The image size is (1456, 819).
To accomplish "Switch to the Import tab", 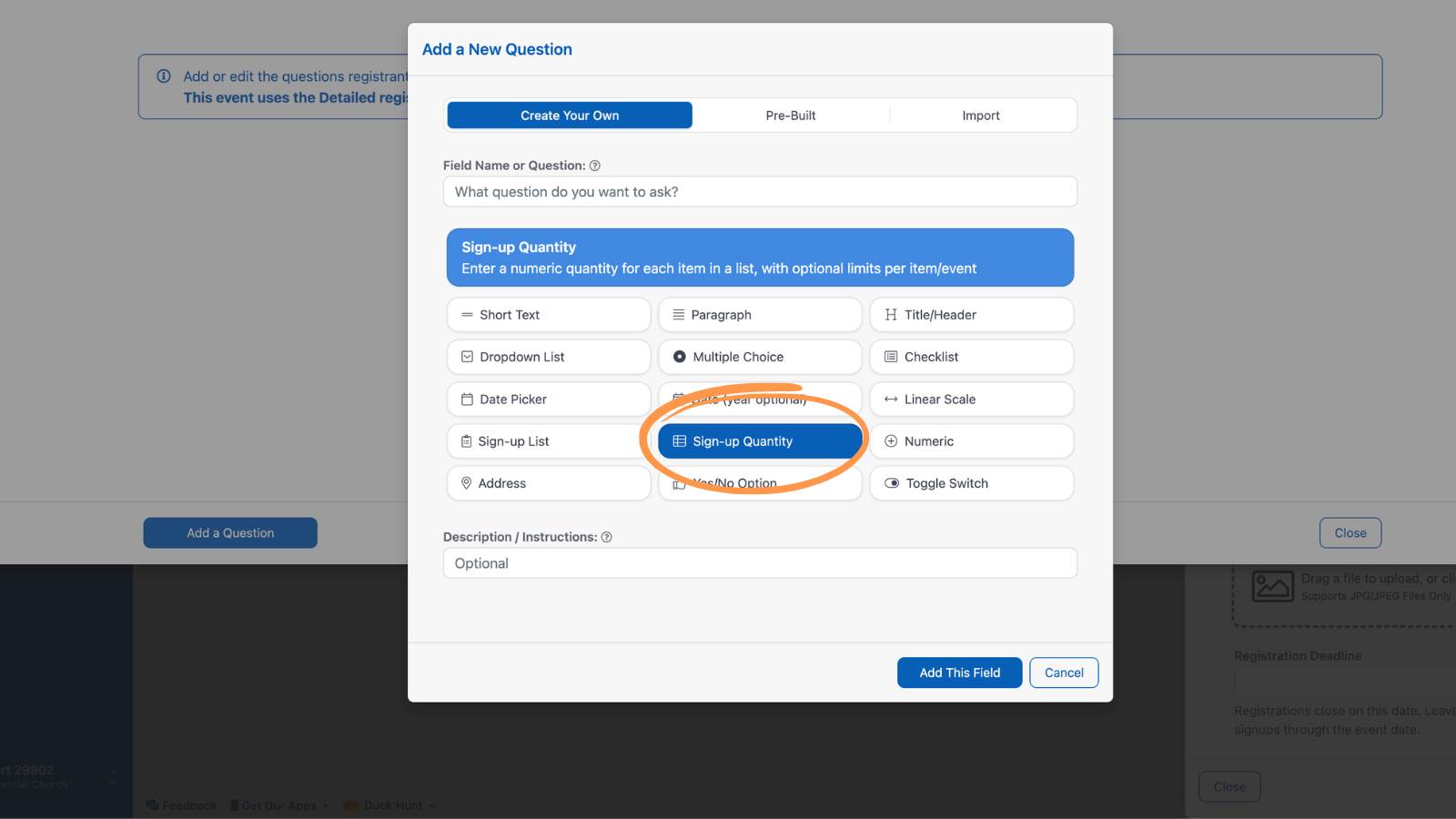I will coord(981,116).
